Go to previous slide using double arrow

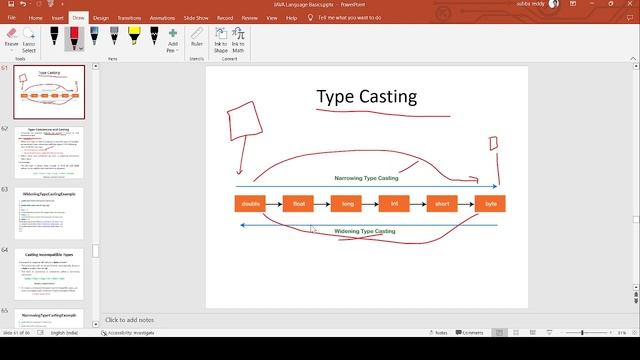click(x=636, y=295)
